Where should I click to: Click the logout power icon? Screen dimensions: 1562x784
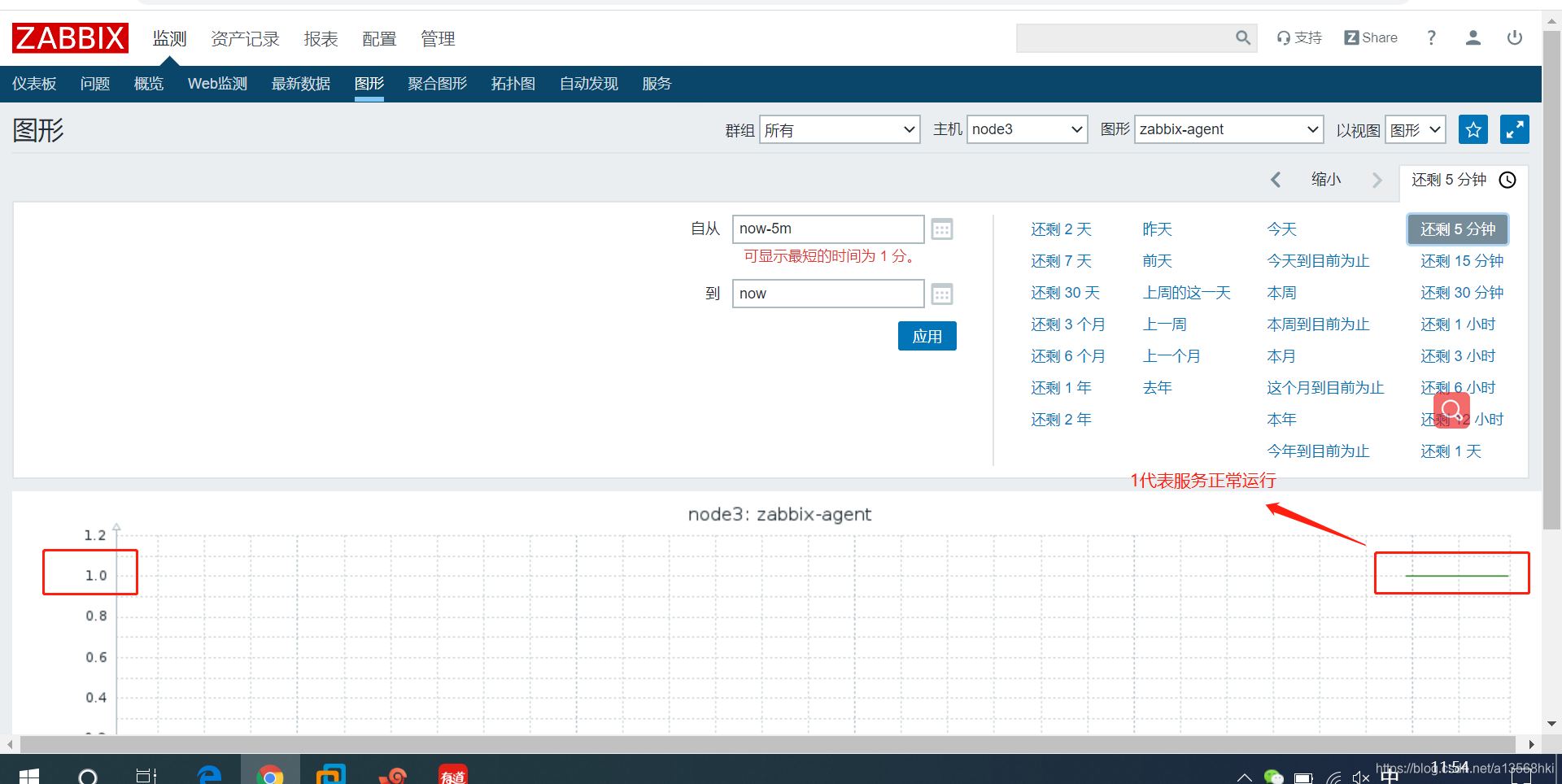click(1515, 37)
